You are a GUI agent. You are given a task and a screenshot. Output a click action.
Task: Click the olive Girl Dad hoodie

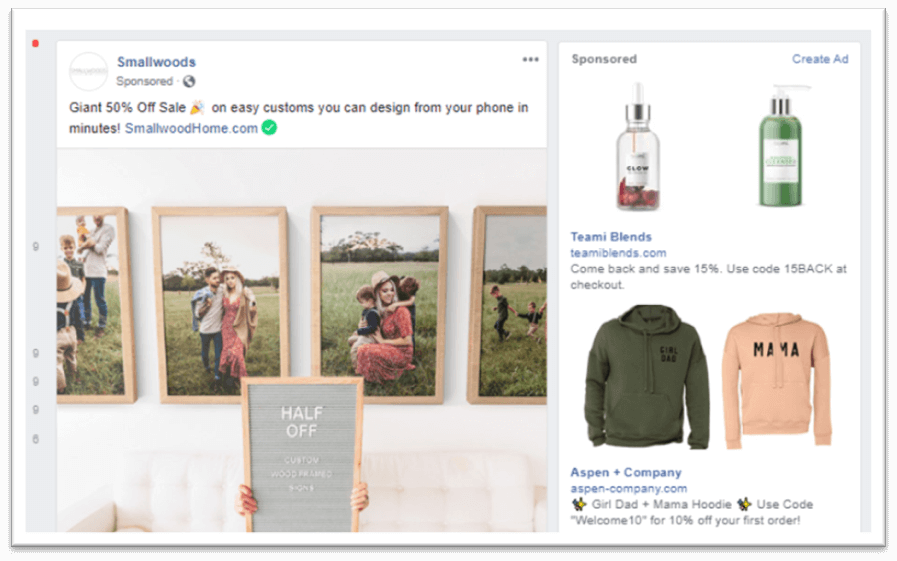[x=646, y=377]
